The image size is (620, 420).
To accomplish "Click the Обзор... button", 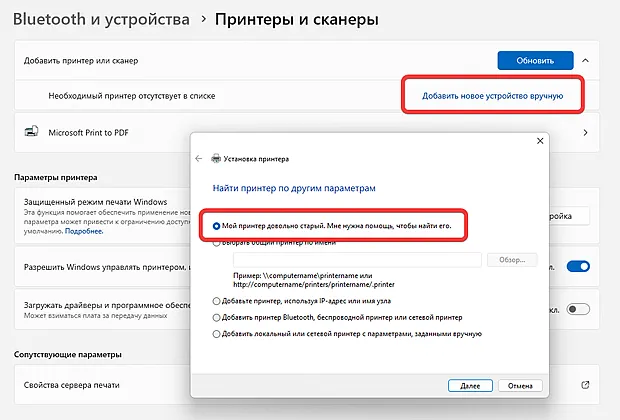I will 512,260.
